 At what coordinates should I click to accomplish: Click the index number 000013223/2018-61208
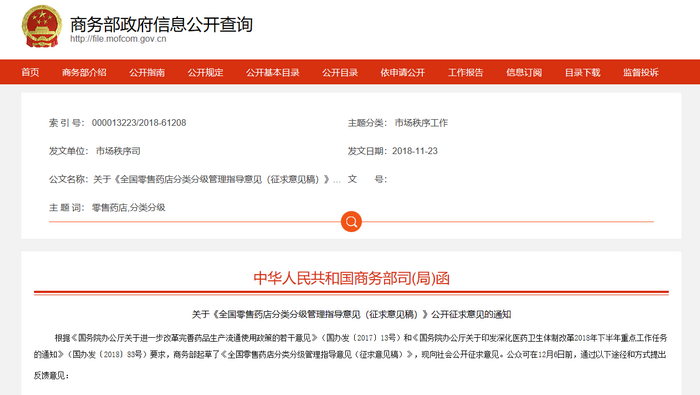point(139,123)
